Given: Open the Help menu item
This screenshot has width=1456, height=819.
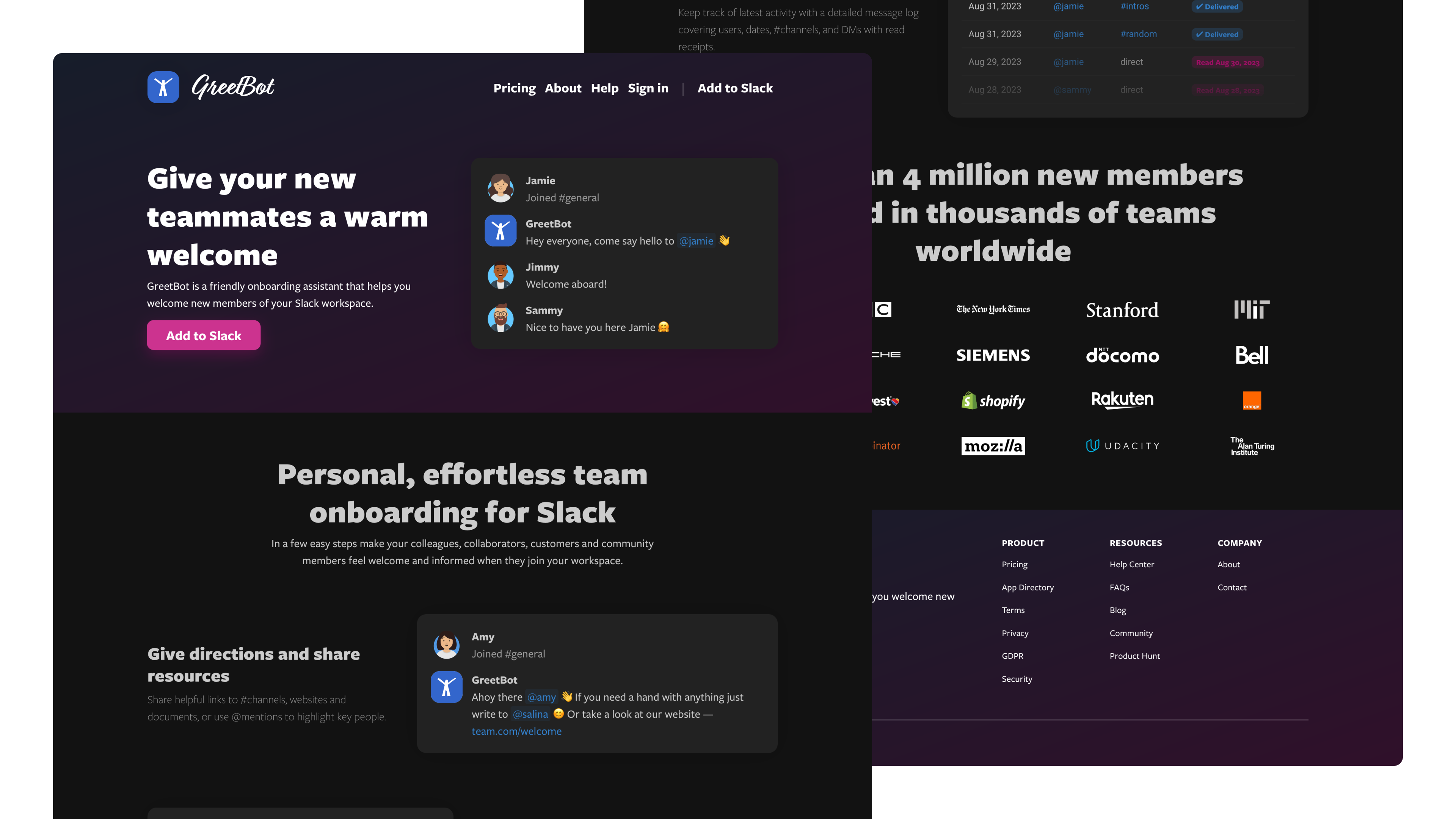Looking at the screenshot, I should (605, 88).
